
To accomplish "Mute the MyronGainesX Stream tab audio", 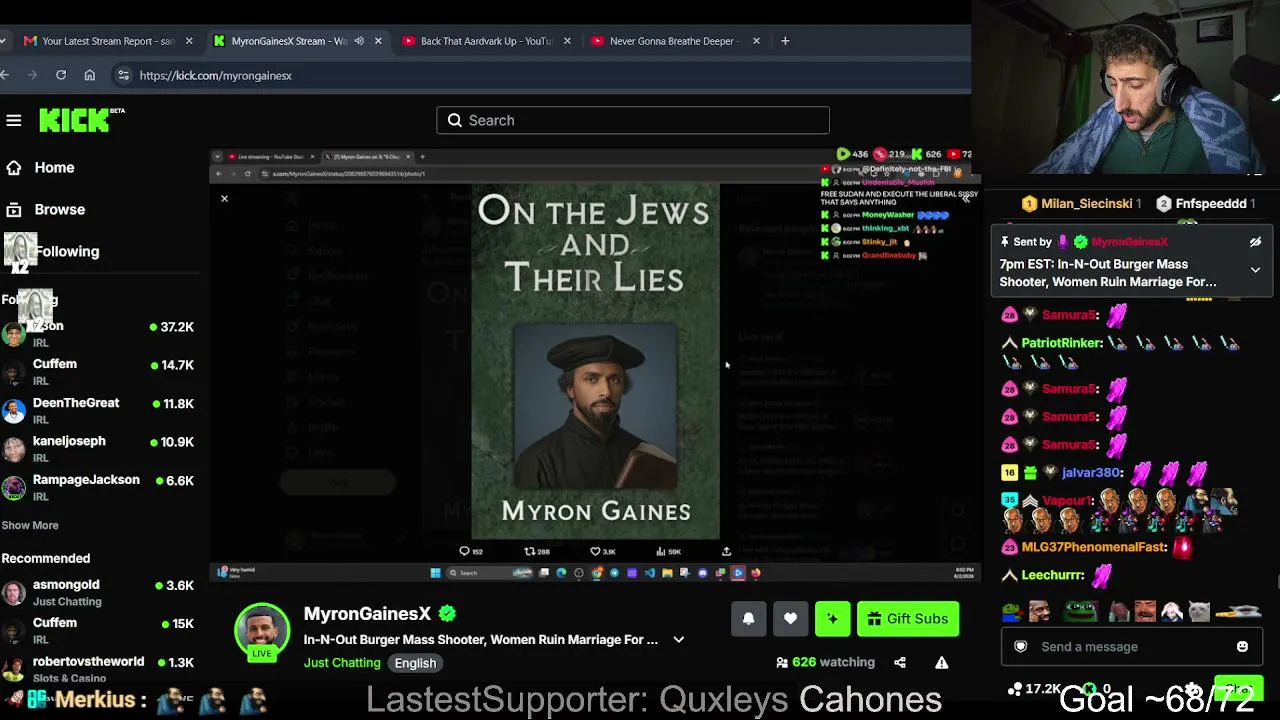I will (359, 41).
